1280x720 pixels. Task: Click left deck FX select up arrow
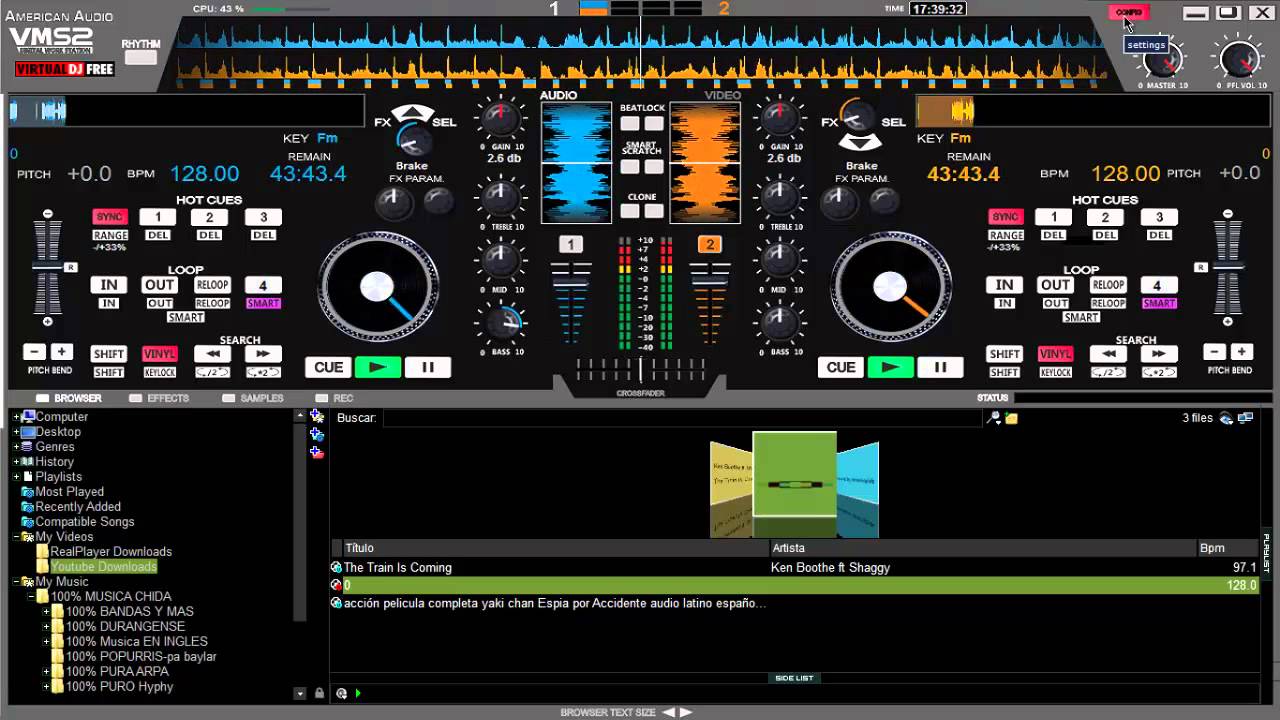(413, 112)
